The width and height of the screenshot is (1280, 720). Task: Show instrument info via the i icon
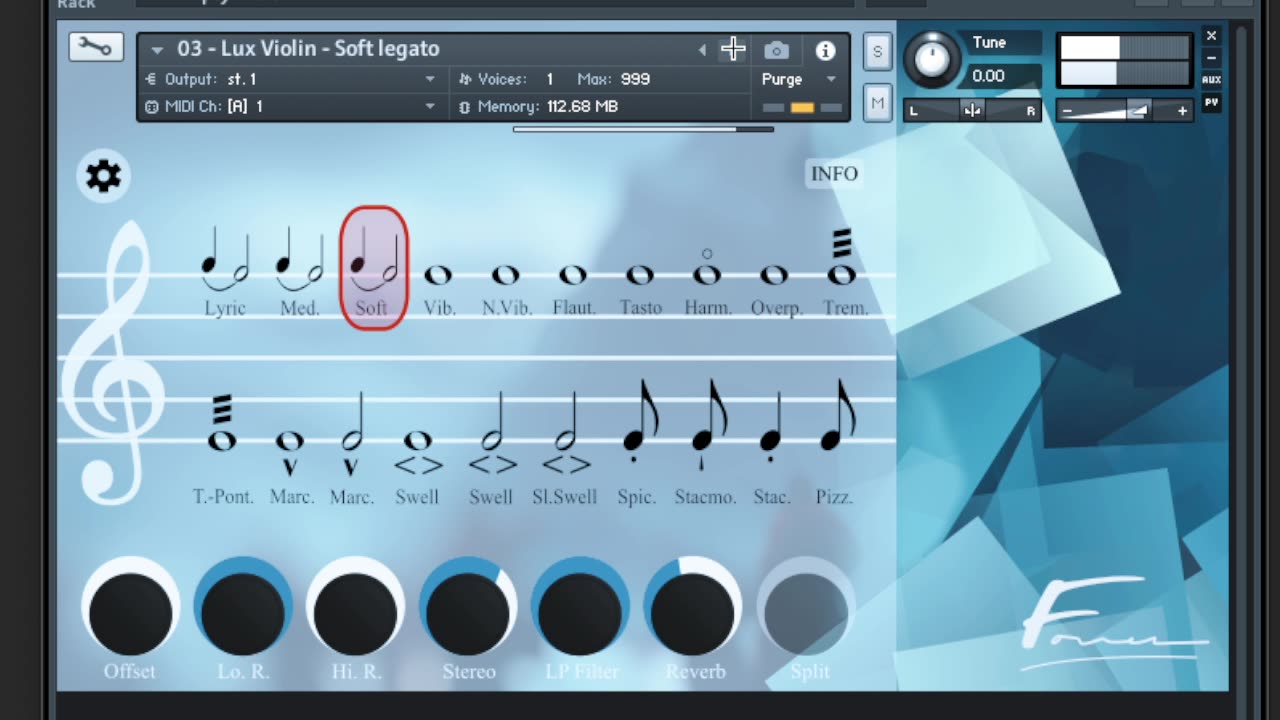[x=825, y=50]
